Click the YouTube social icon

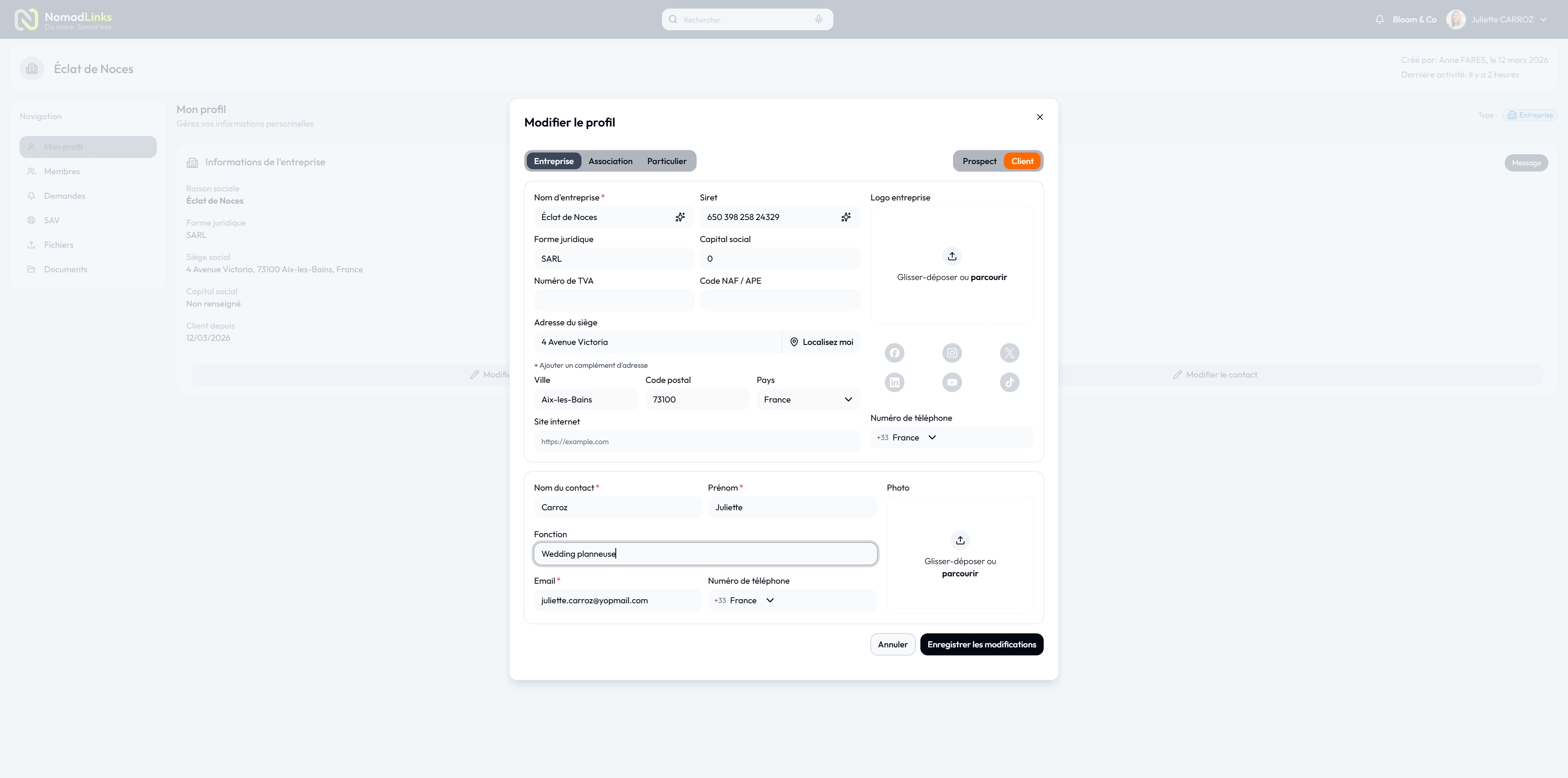tap(952, 382)
